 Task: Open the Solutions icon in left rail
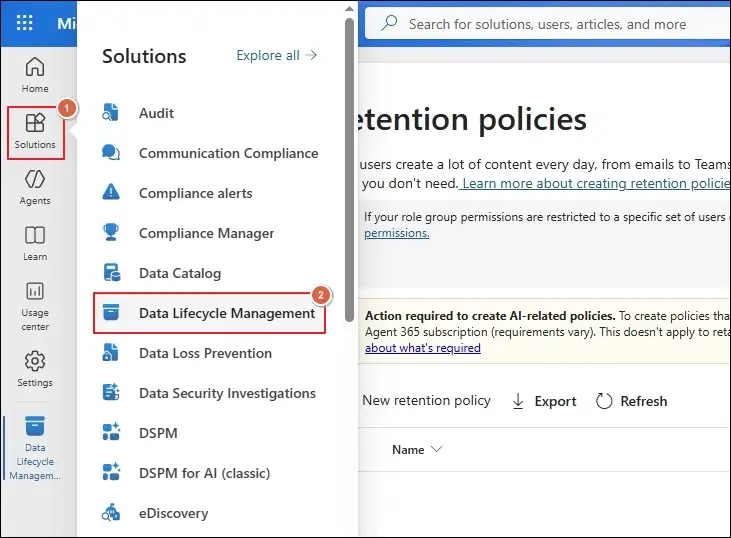click(x=35, y=123)
